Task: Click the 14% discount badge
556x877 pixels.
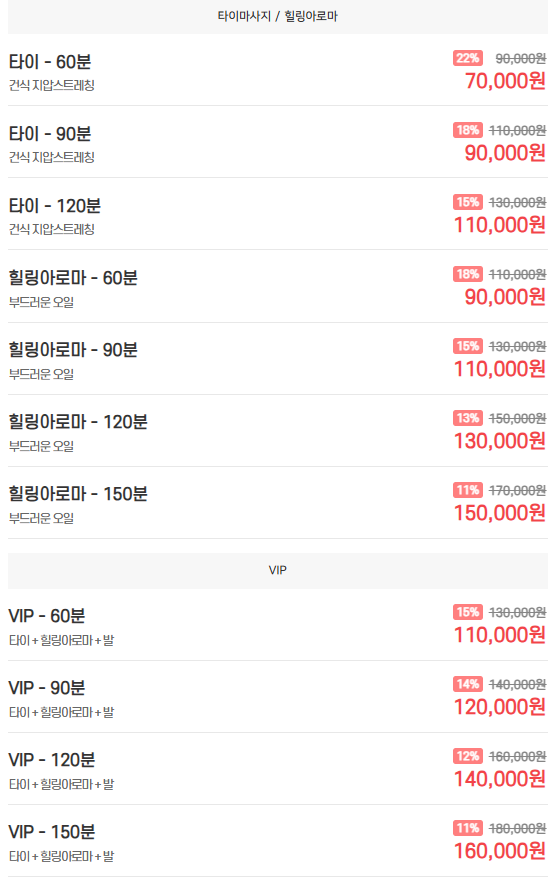Action: click(468, 684)
